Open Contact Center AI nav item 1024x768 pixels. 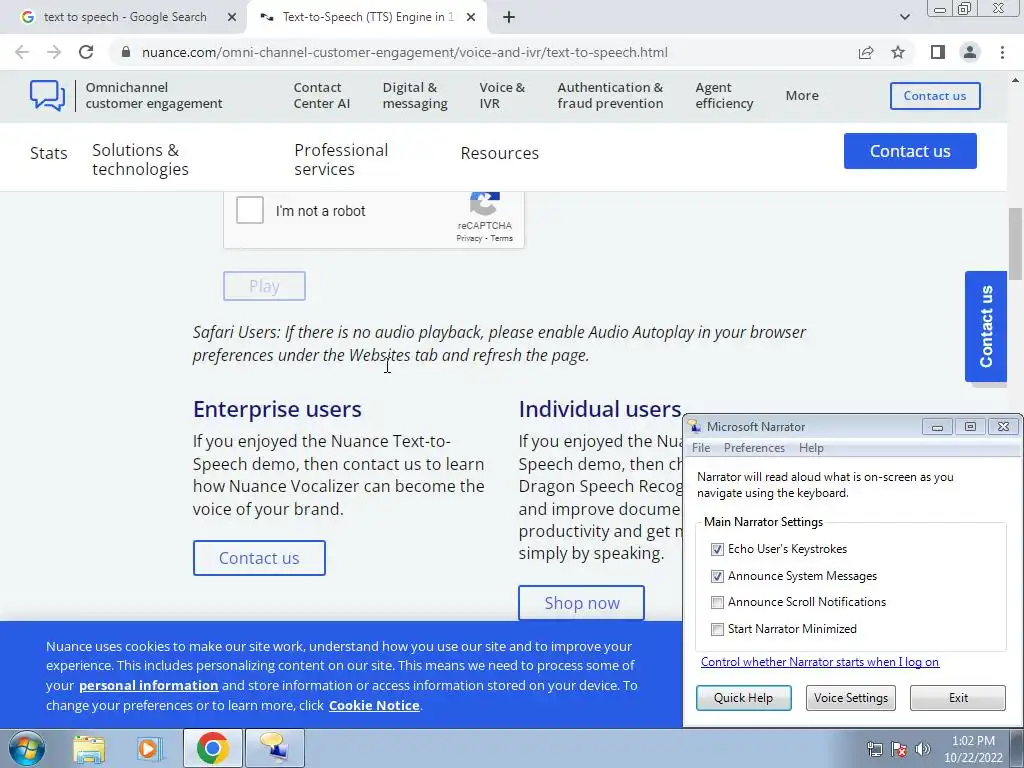(x=321, y=95)
